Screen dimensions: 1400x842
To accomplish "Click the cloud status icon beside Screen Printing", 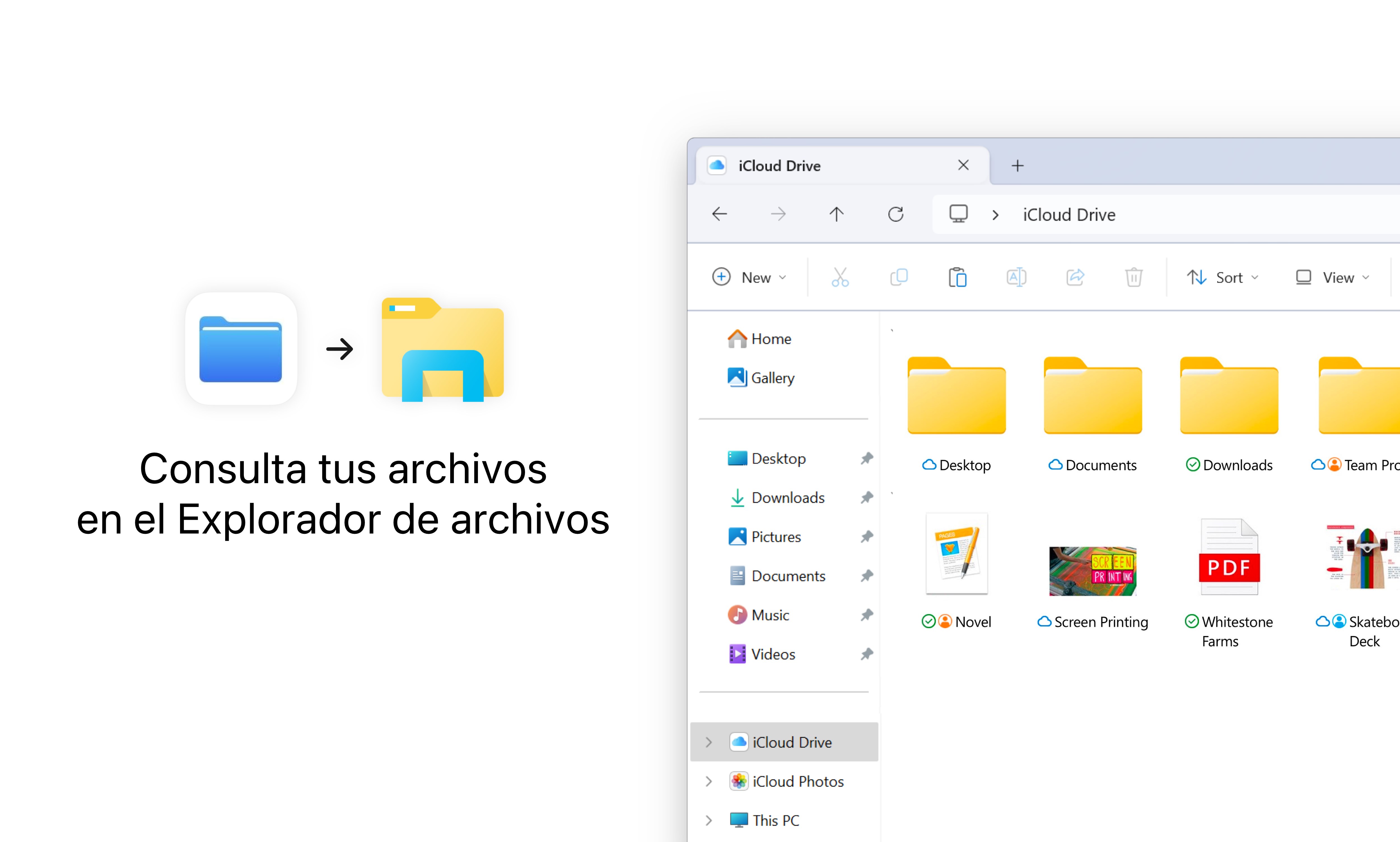I will coord(1044,621).
